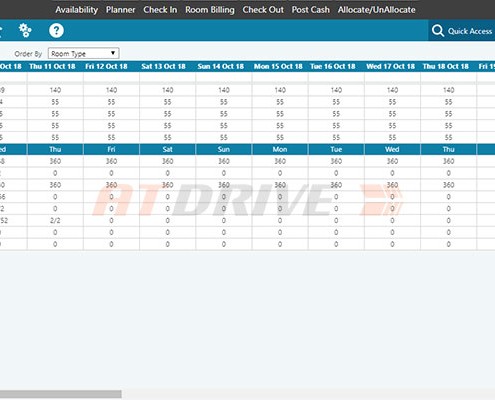Click the 2/2 cell under Thu
Viewport: 495px width, 400px height.
(x=55, y=220)
